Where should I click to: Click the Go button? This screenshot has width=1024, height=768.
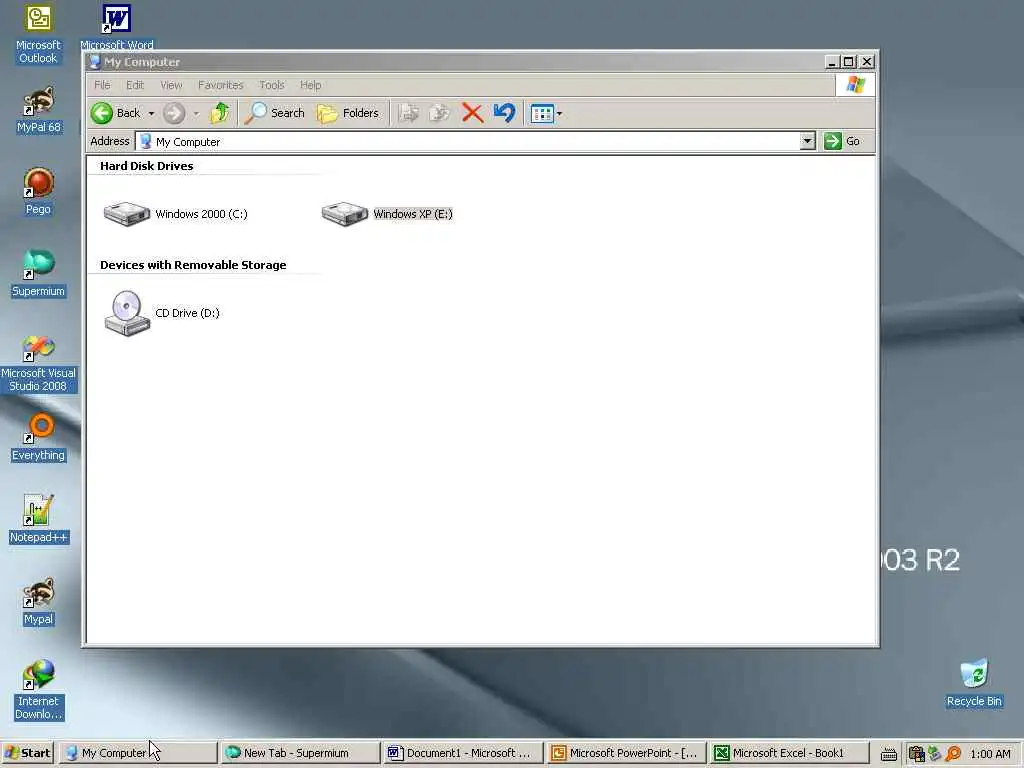(842, 141)
